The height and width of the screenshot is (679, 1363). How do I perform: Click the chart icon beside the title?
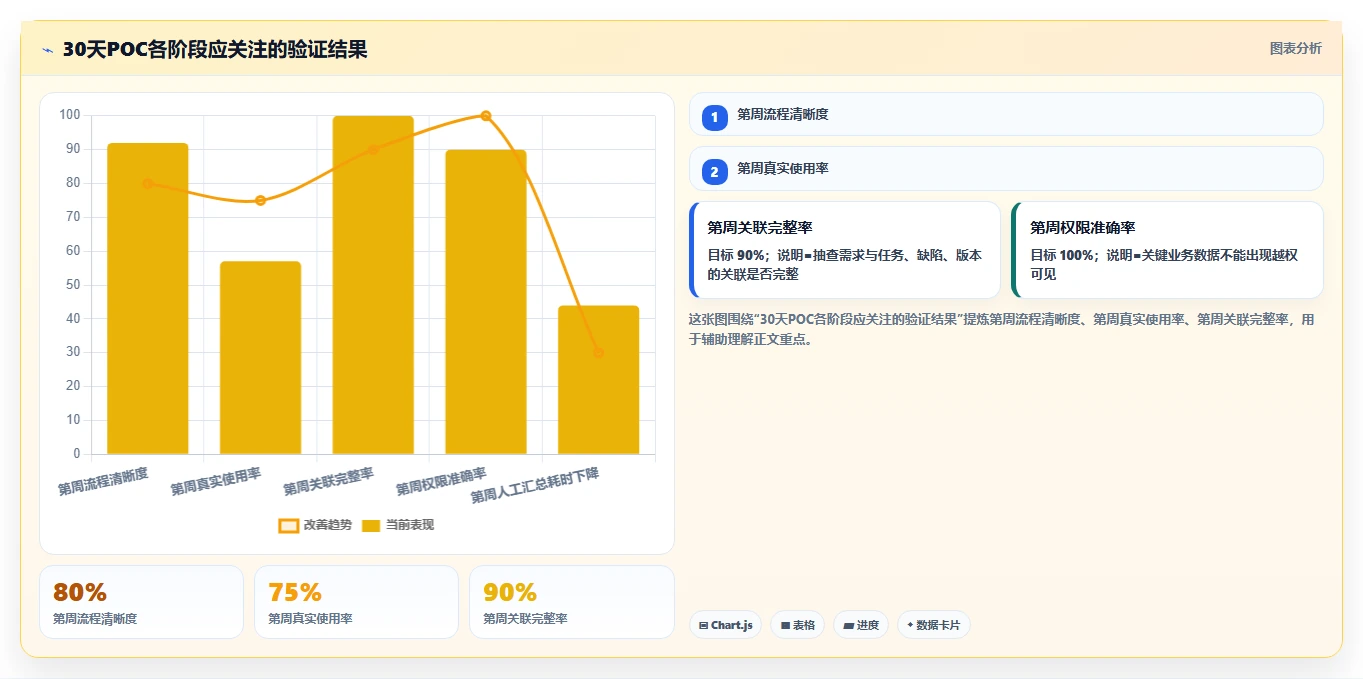click(x=48, y=50)
